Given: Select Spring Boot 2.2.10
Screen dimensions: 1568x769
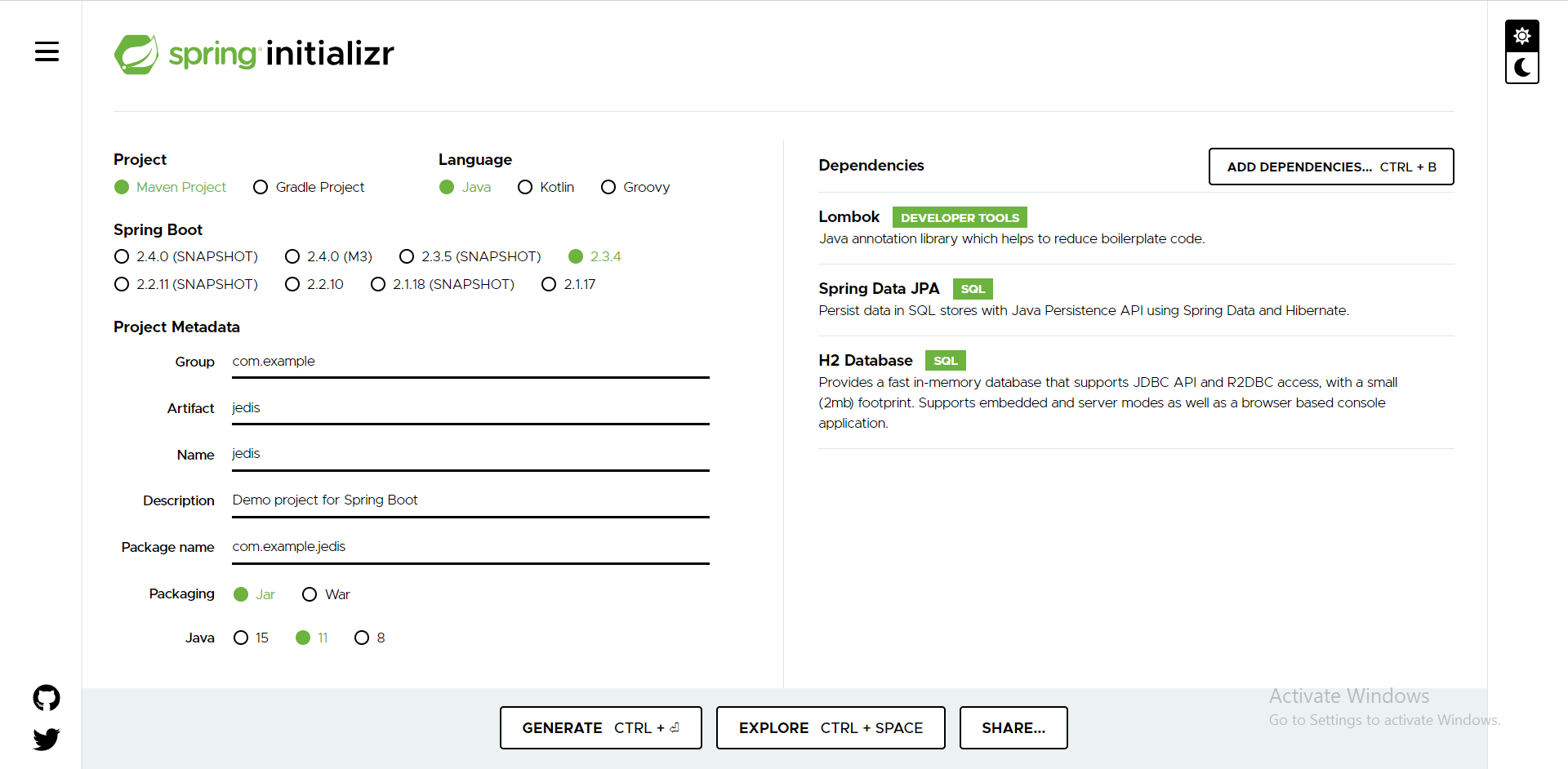Looking at the screenshot, I should pos(314,284).
